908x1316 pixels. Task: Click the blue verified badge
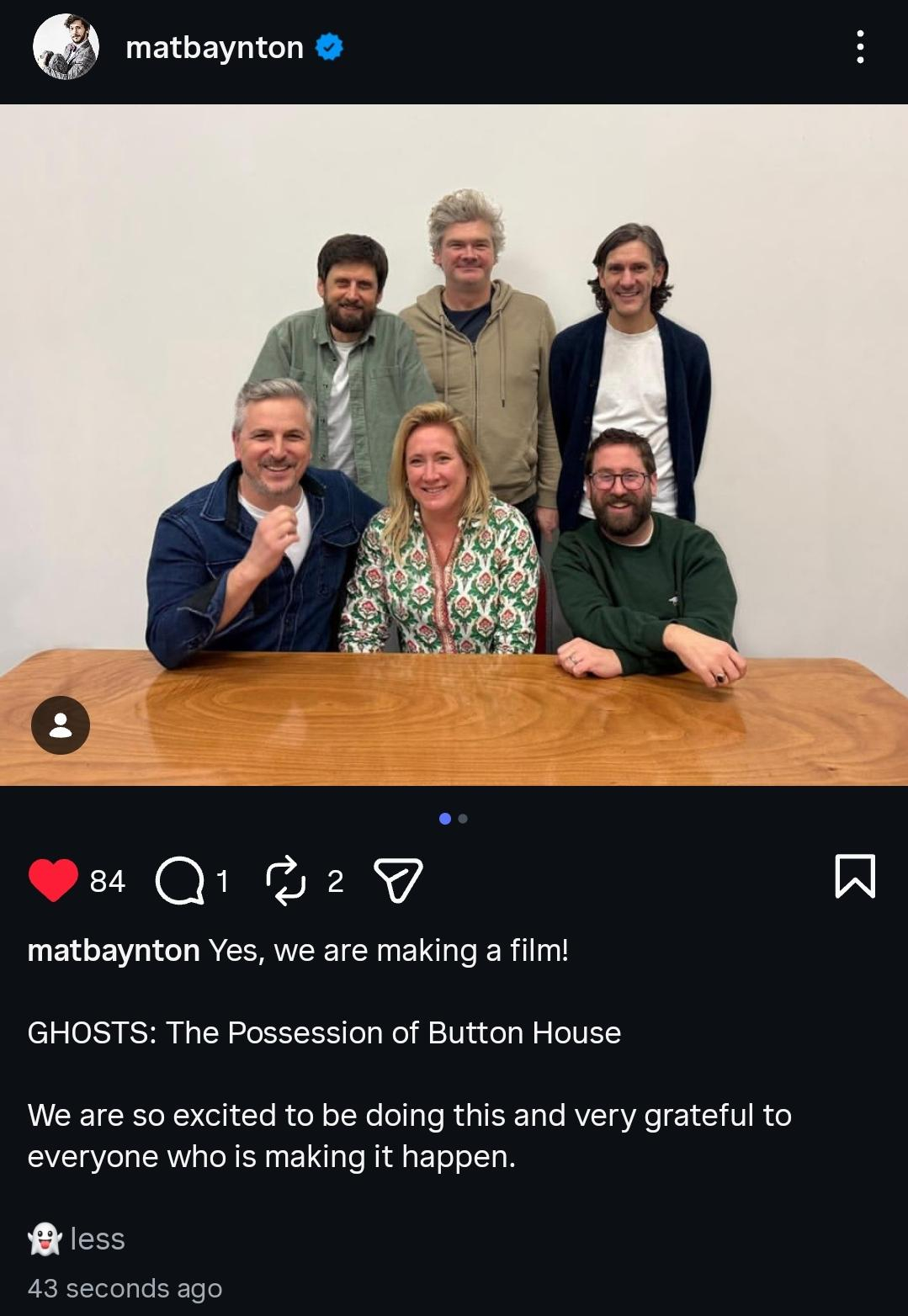point(329,47)
